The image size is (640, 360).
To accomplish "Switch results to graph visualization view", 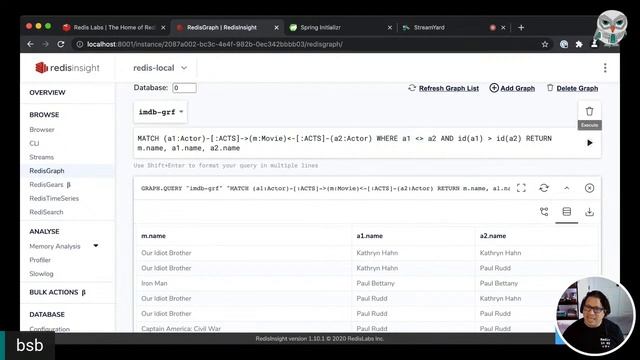I will pyautogui.click(x=544, y=212).
